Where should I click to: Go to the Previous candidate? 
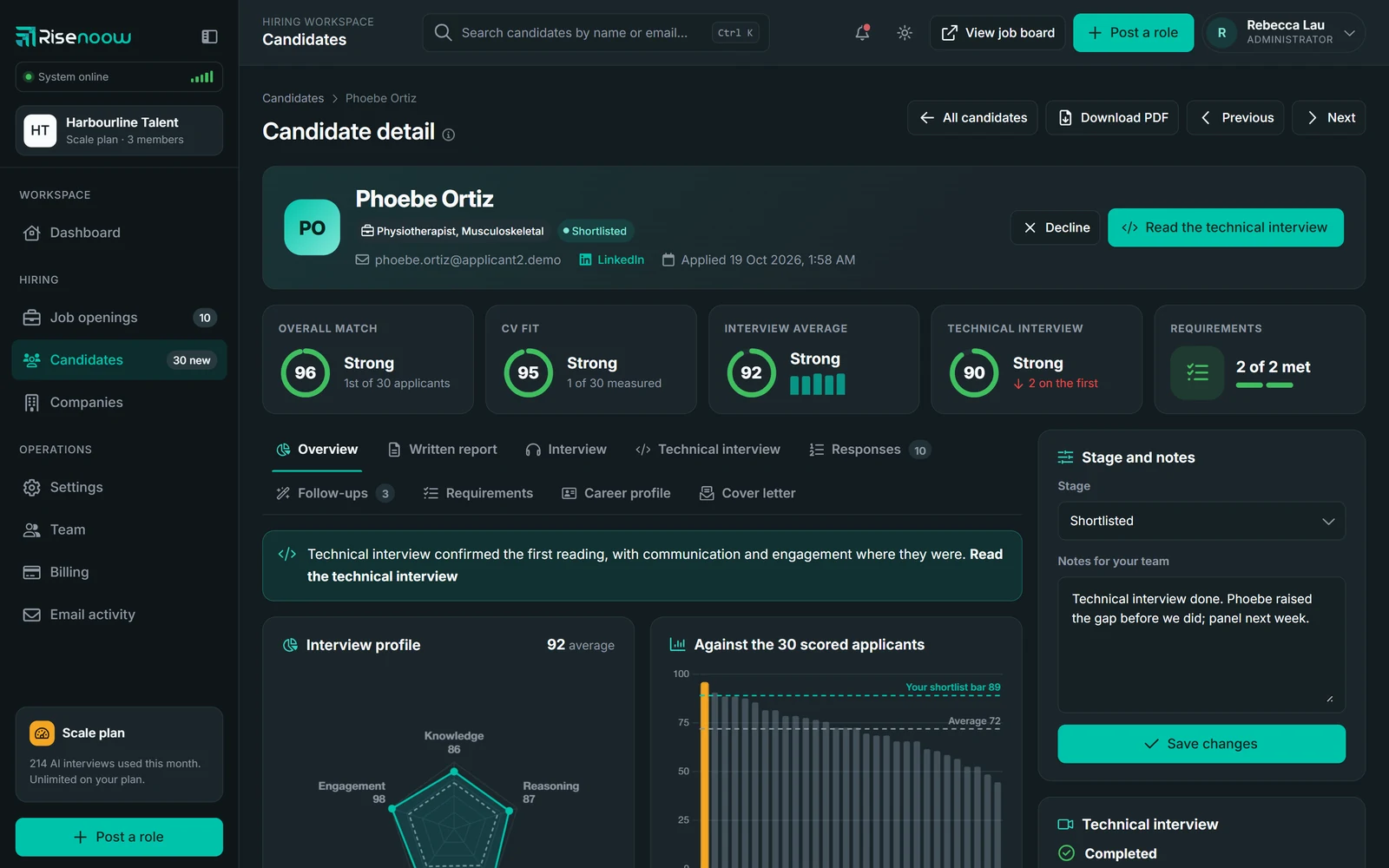pos(1236,118)
